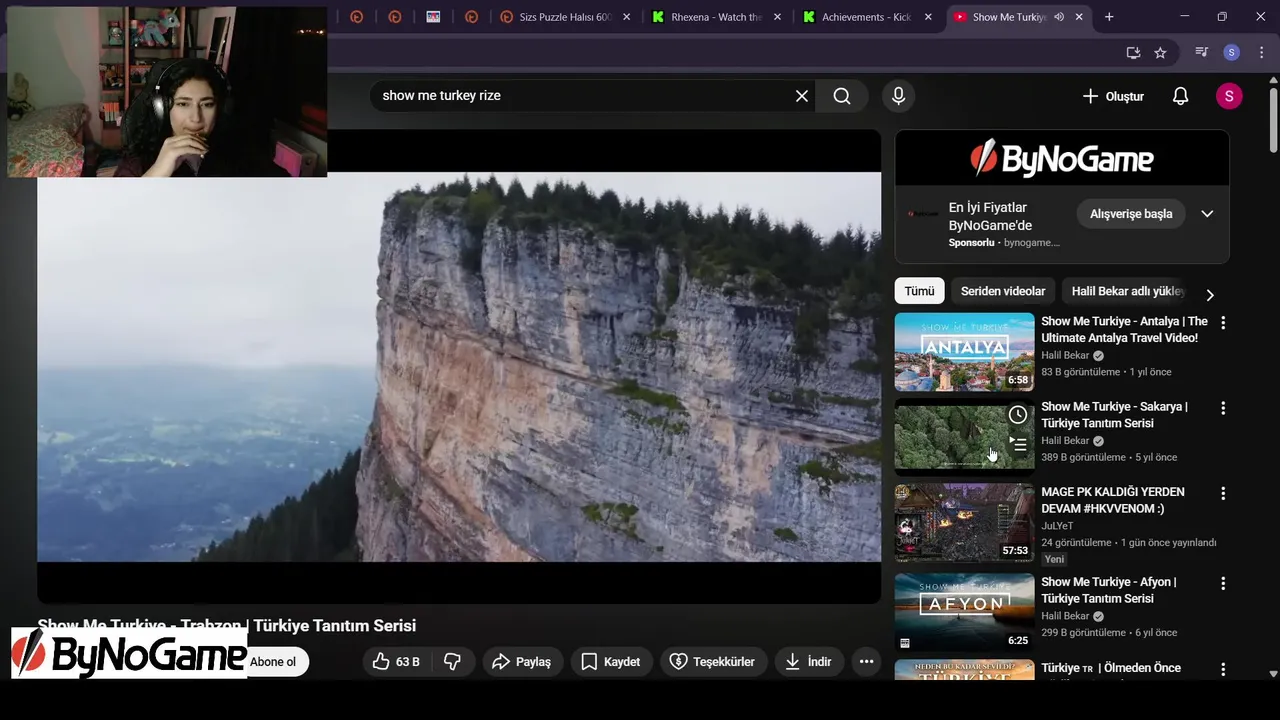Image resolution: width=1280 pixels, height=720 pixels.
Task: Click the Teşekkürler thanks button
Action: [712, 662]
